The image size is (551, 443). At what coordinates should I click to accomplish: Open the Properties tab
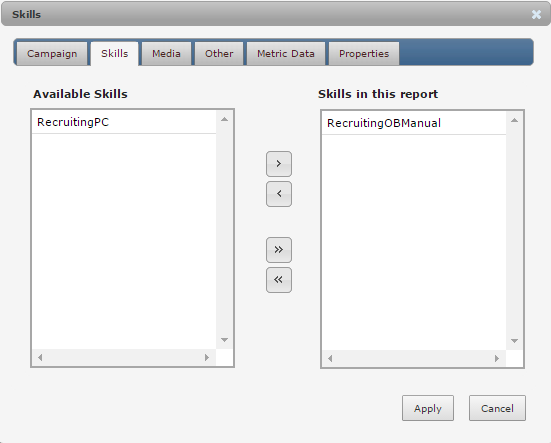tap(364, 54)
